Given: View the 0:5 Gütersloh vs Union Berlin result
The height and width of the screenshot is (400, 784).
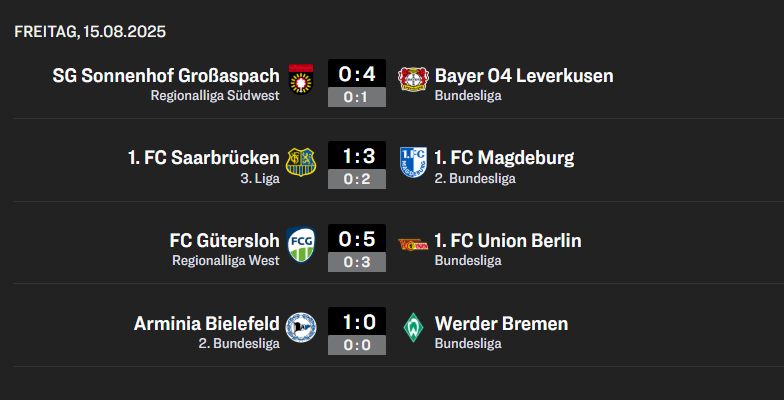Looking at the screenshot, I should tap(357, 240).
